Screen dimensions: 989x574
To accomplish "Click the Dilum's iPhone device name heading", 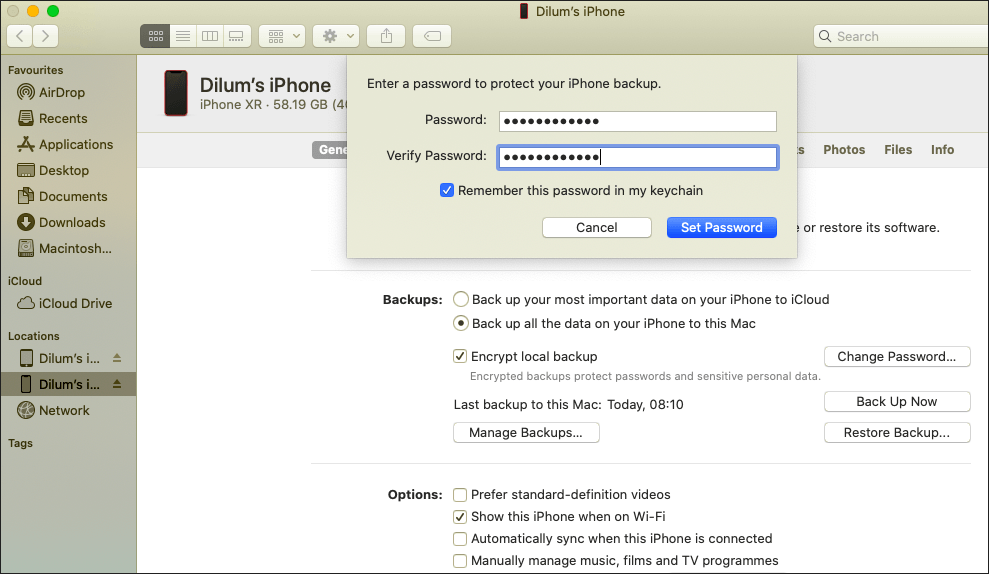I will (x=265, y=85).
